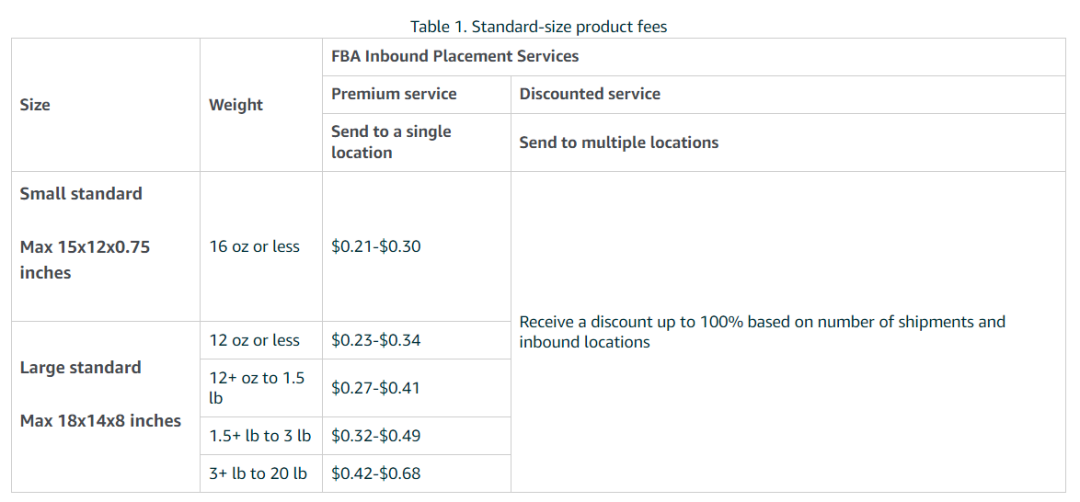Click the $0.23-$0.34 fee cell
Image resolution: width=1080 pixels, height=502 pixels.
[376, 340]
